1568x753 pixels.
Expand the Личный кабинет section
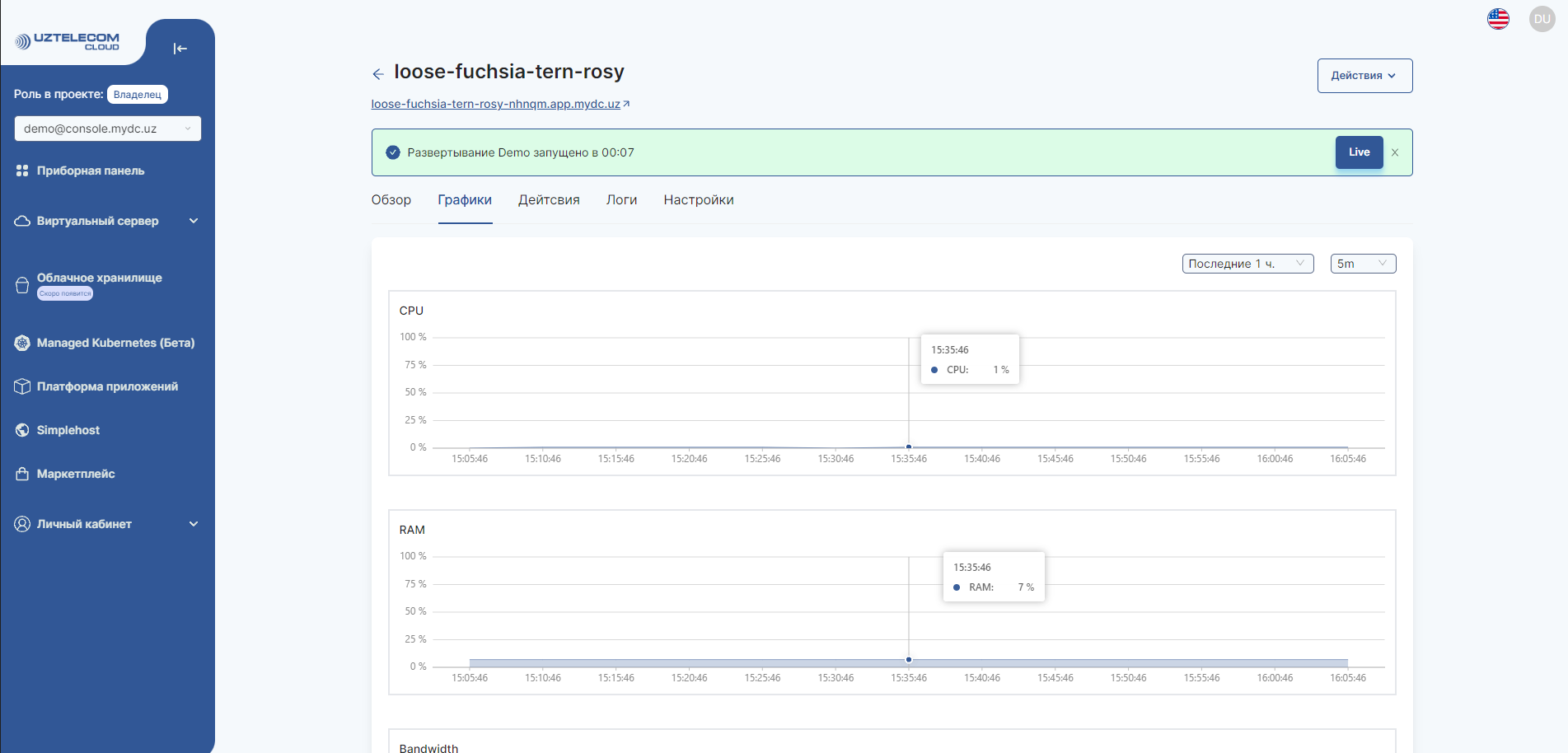194,524
